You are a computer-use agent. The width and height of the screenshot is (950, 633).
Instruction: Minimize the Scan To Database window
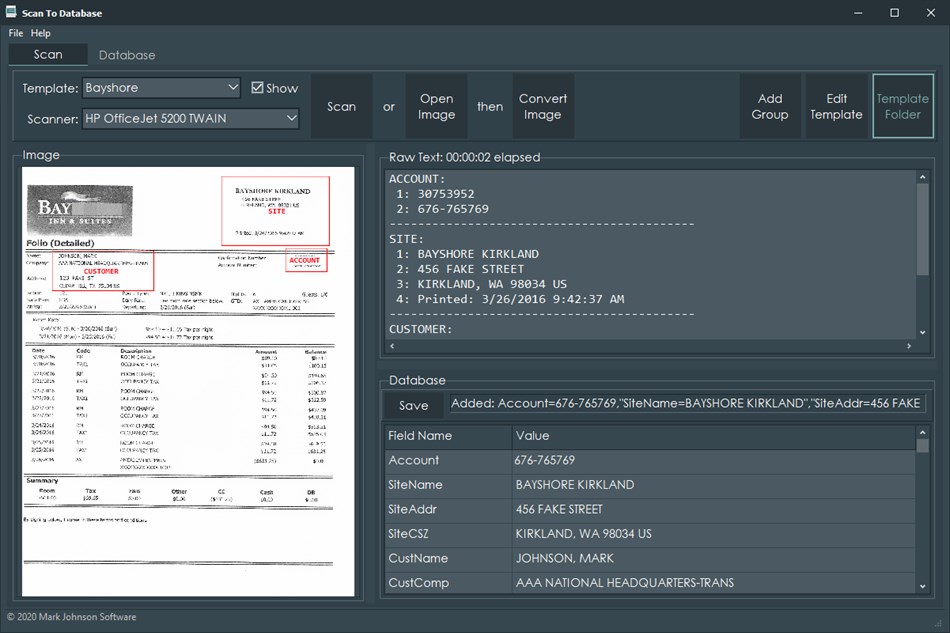pos(858,13)
